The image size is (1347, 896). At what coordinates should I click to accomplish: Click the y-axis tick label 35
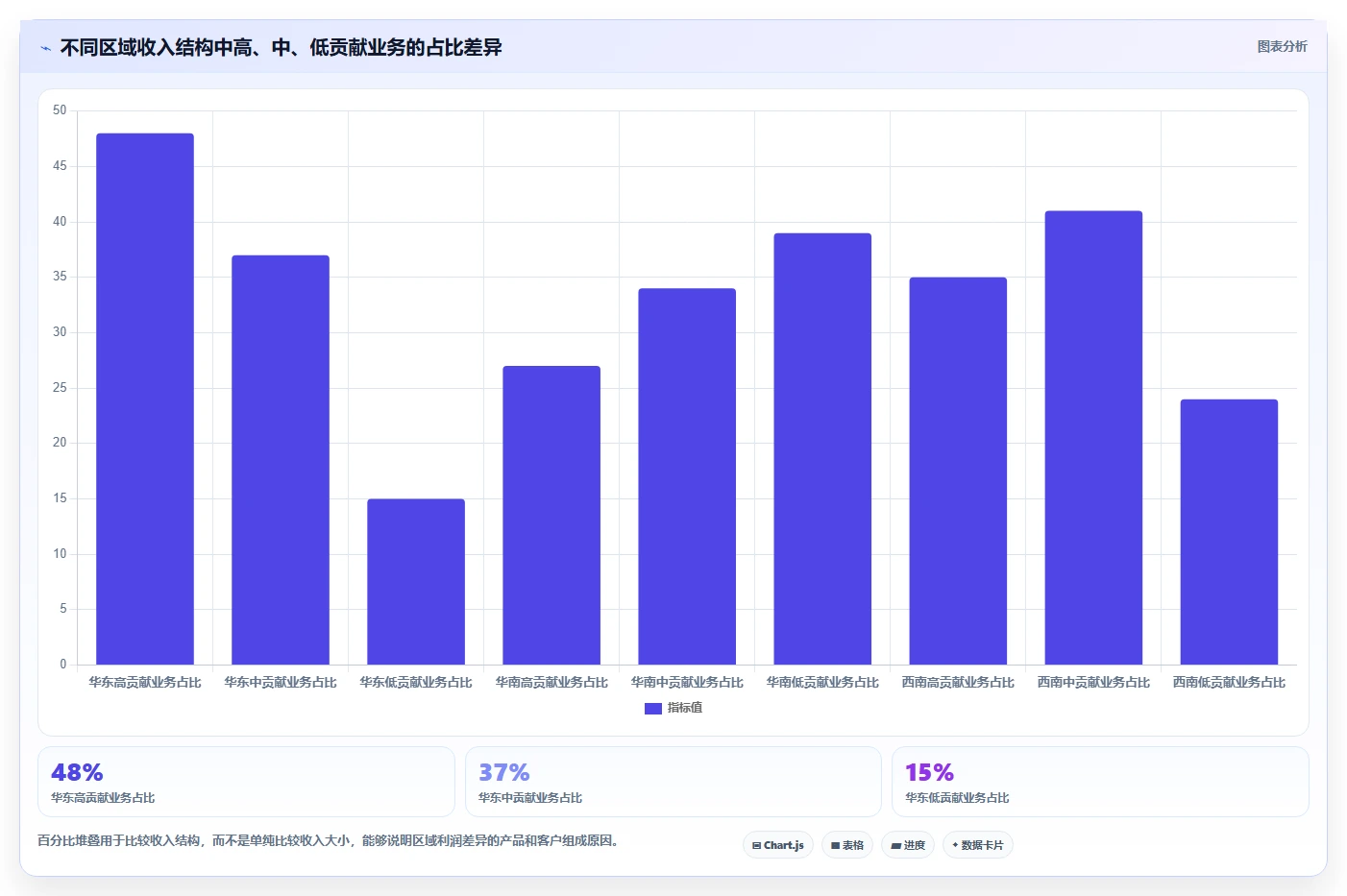60,277
